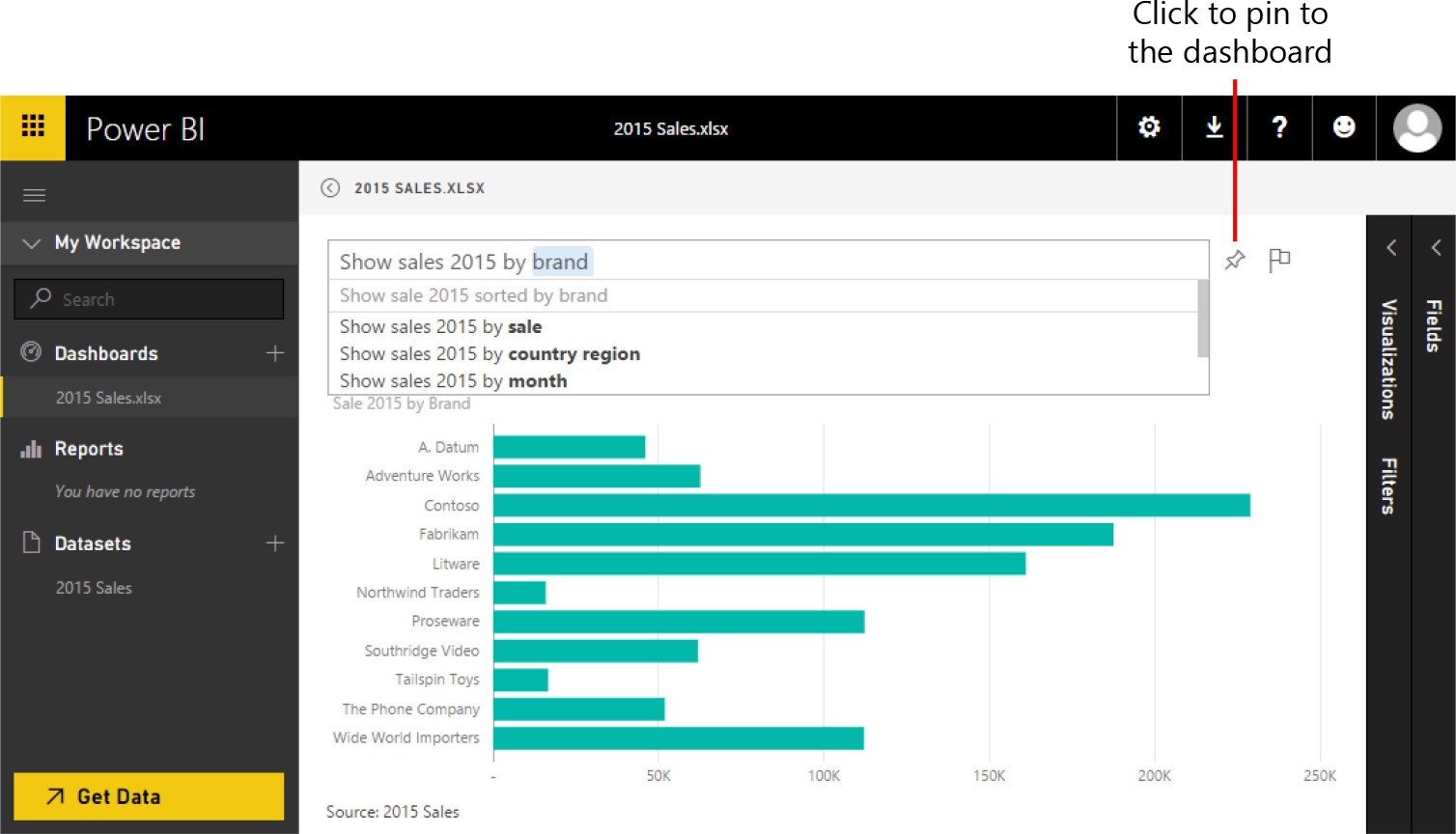Click the Dashboards gauge icon
This screenshot has width=1456, height=834.
[x=31, y=352]
